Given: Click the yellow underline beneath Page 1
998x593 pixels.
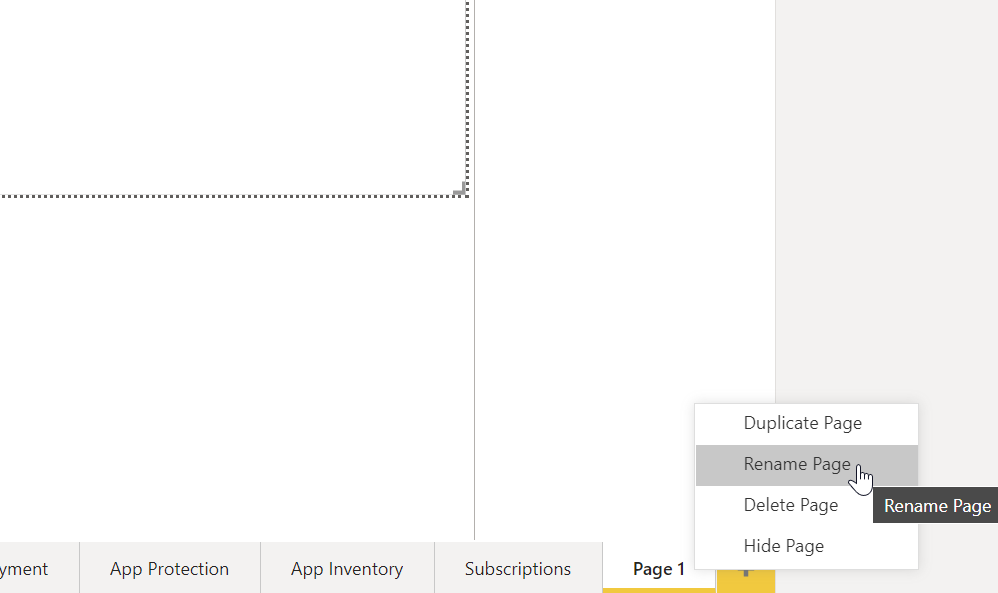Looking at the screenshot, I should tap(658, 588).
